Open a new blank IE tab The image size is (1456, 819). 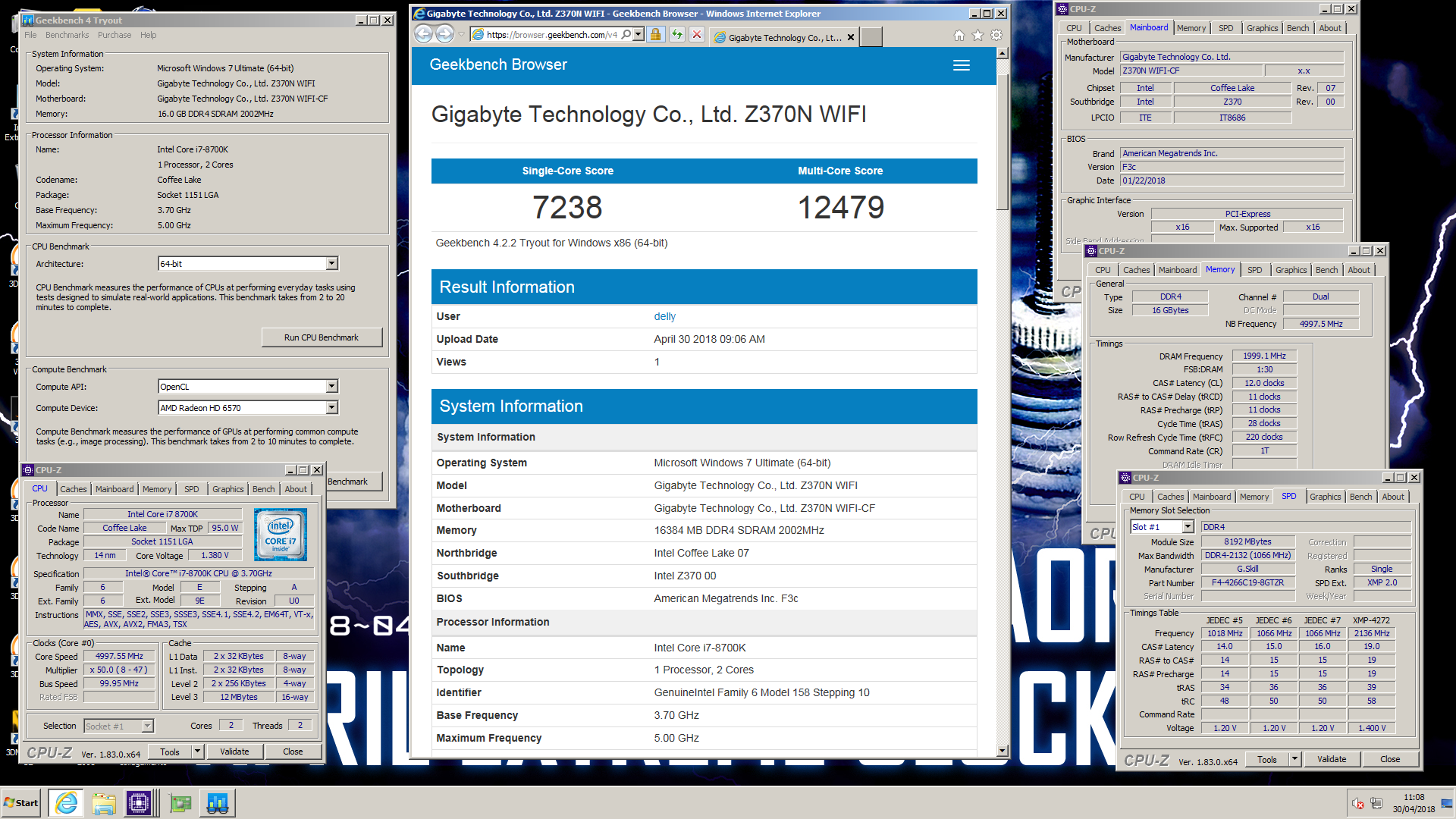(871, 37)
